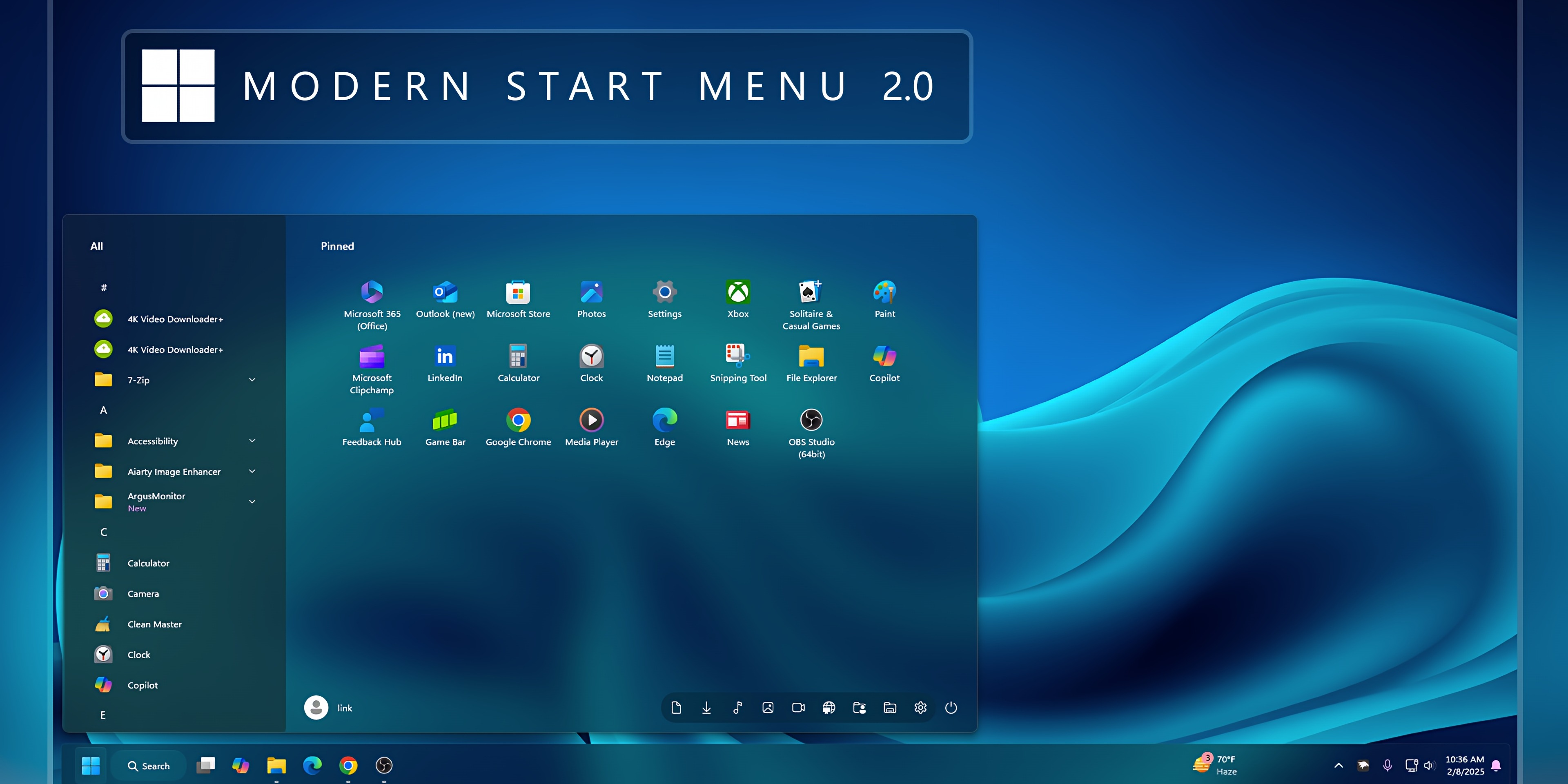
Task: Open pinned File Explorer icon
Action: coord(811,363)
